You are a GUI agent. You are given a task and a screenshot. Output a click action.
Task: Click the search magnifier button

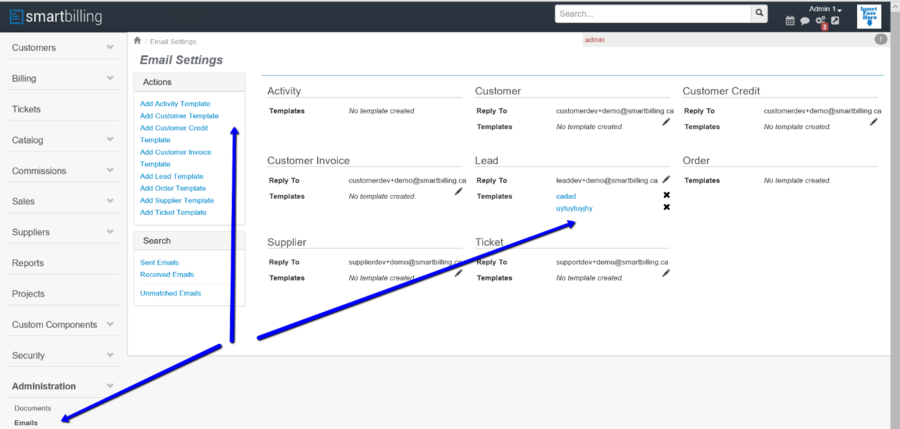point(759,14)
